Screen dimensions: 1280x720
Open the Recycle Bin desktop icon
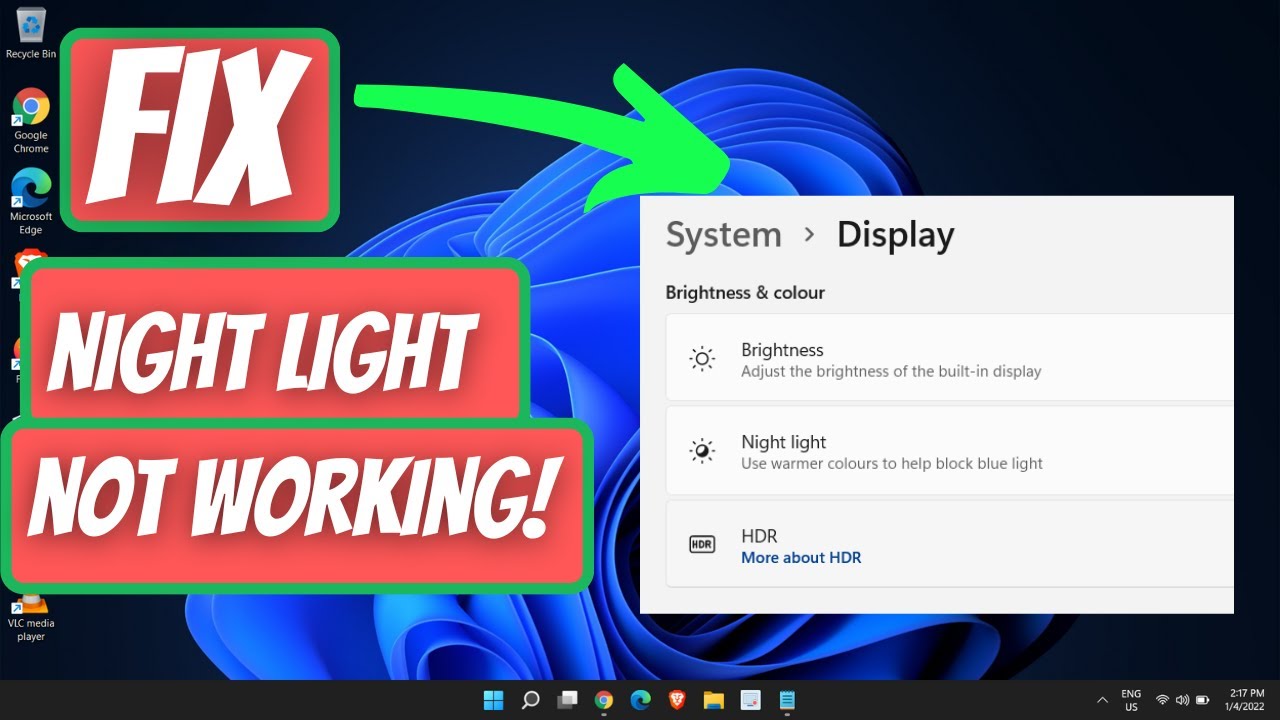tap(31, 33)
